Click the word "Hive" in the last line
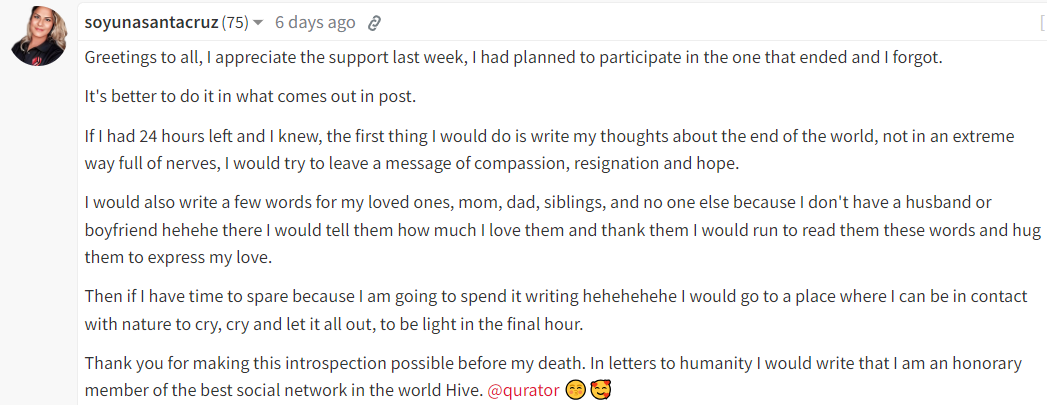This screenshot has width=1047, height=405. click(x=467, y=391)
